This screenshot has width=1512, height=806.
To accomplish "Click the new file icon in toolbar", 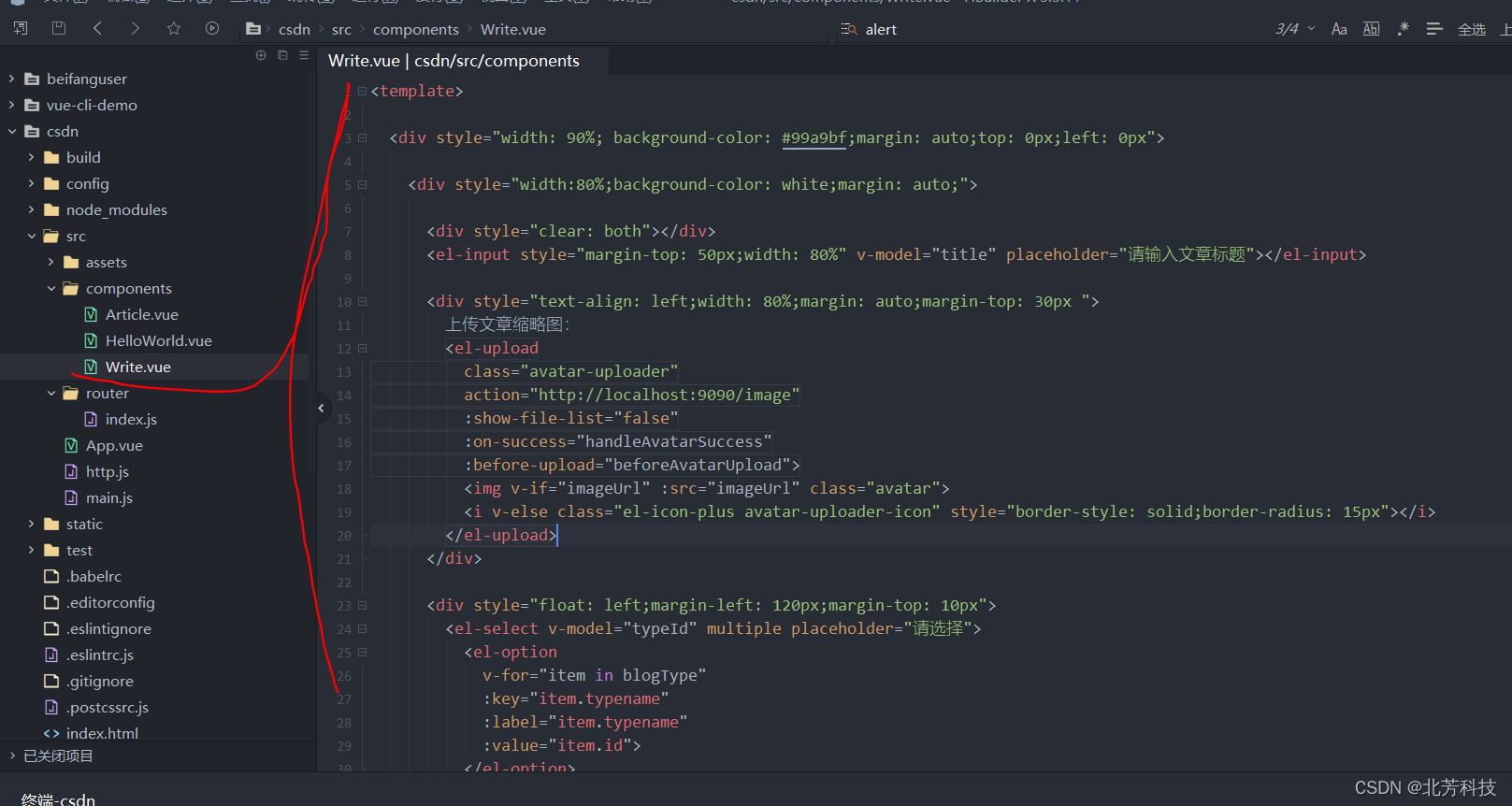I will [x=20, y=29].
